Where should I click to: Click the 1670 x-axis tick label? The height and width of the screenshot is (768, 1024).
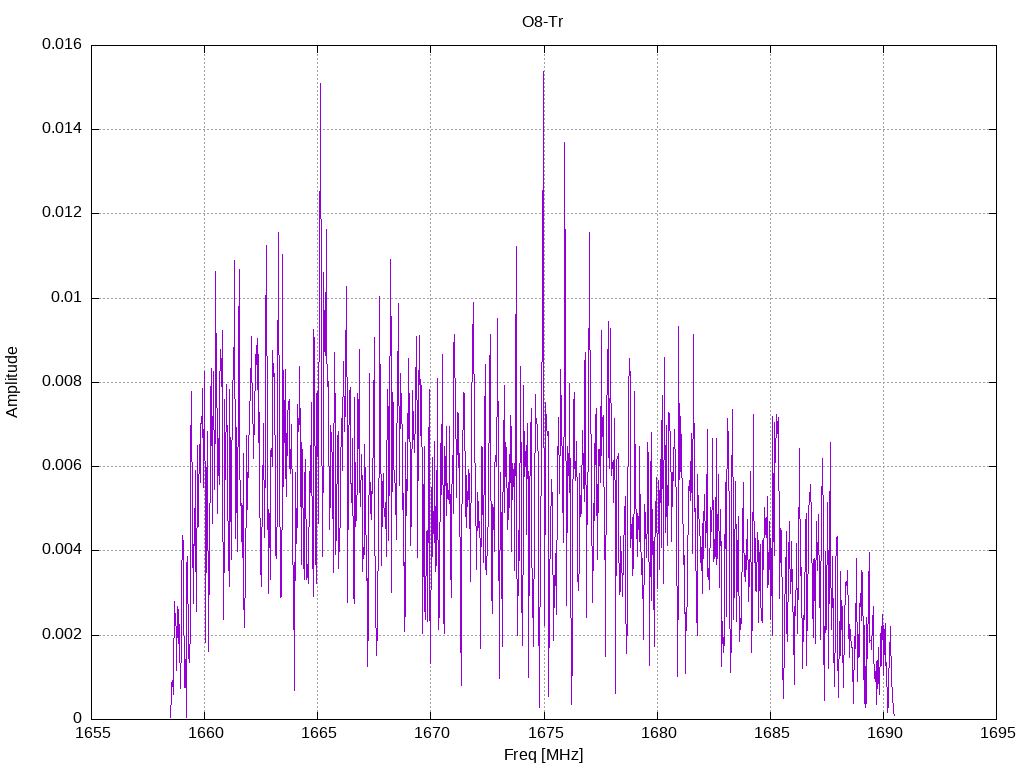click(432, 733)
